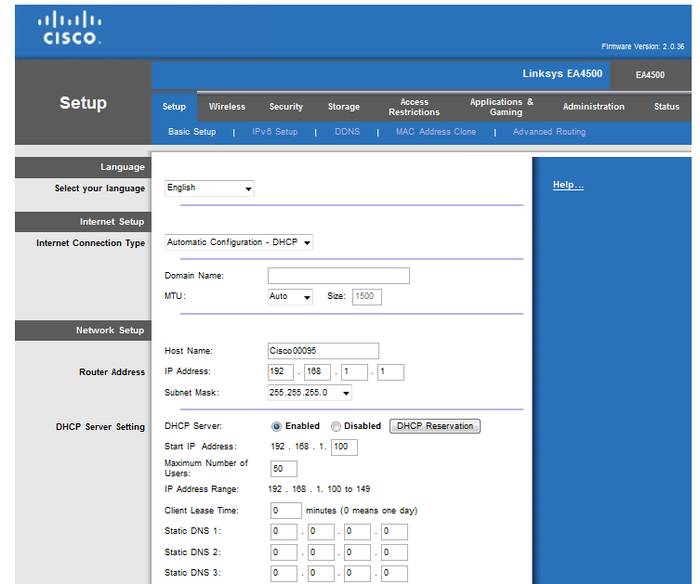Open the Administration tab

(x=593, y=107)
